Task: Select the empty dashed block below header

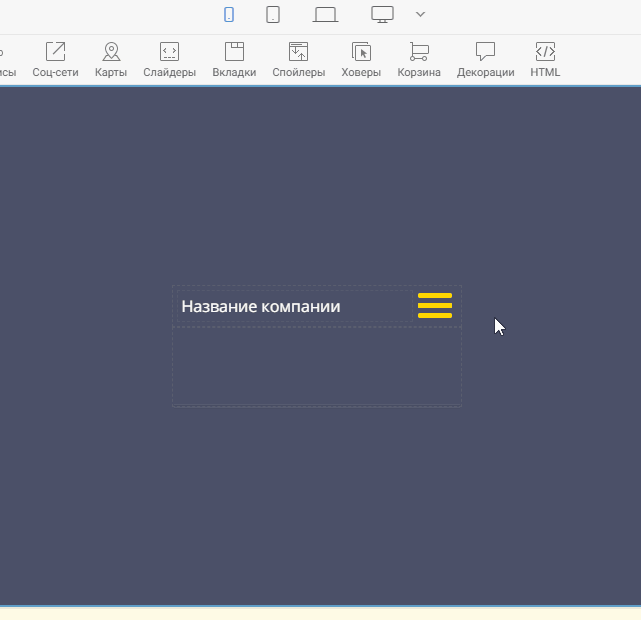Action: click(x=316, y=366)
